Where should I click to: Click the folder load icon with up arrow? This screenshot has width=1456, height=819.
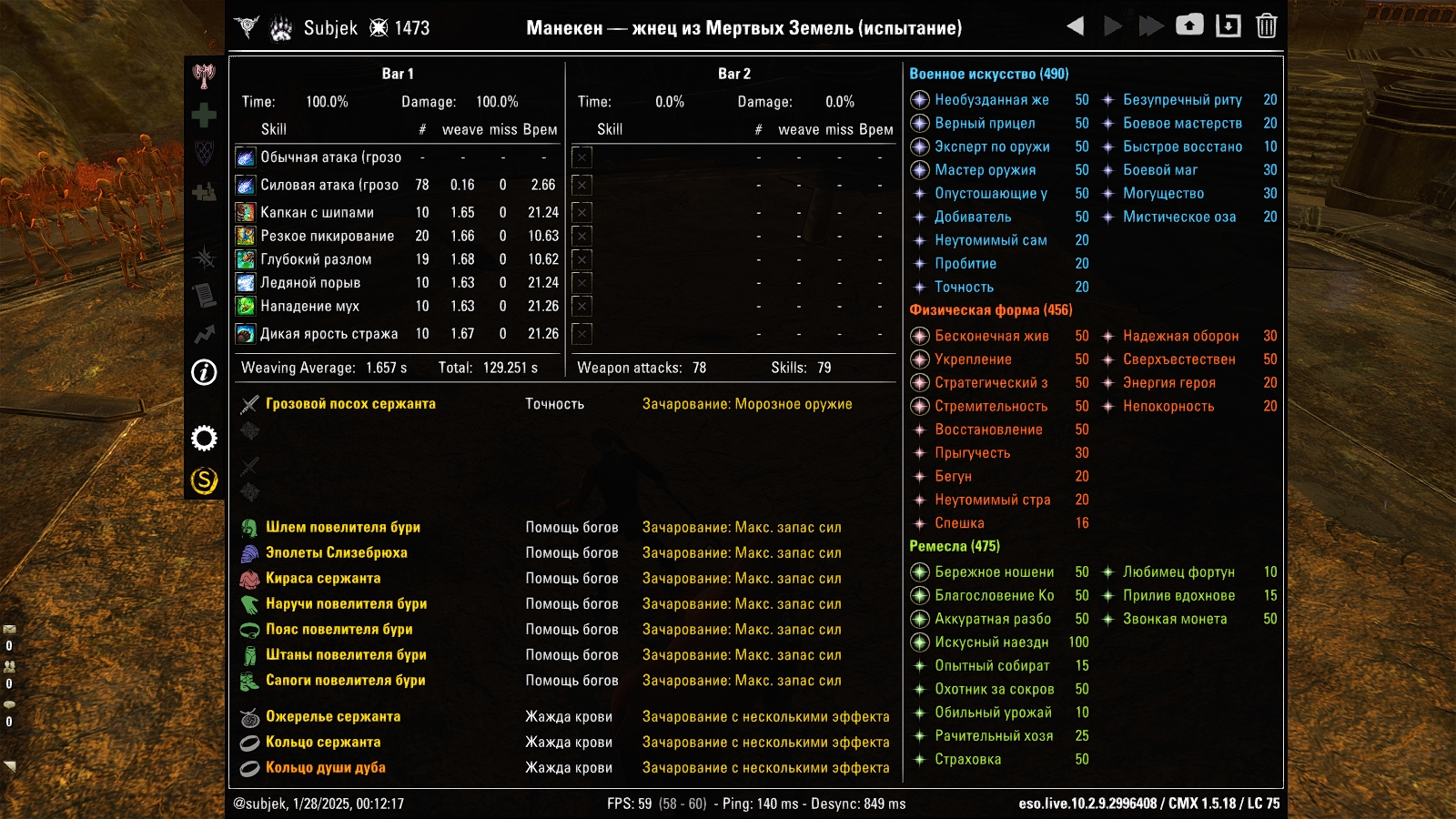pyautogui.click(x=1189, y=25)
